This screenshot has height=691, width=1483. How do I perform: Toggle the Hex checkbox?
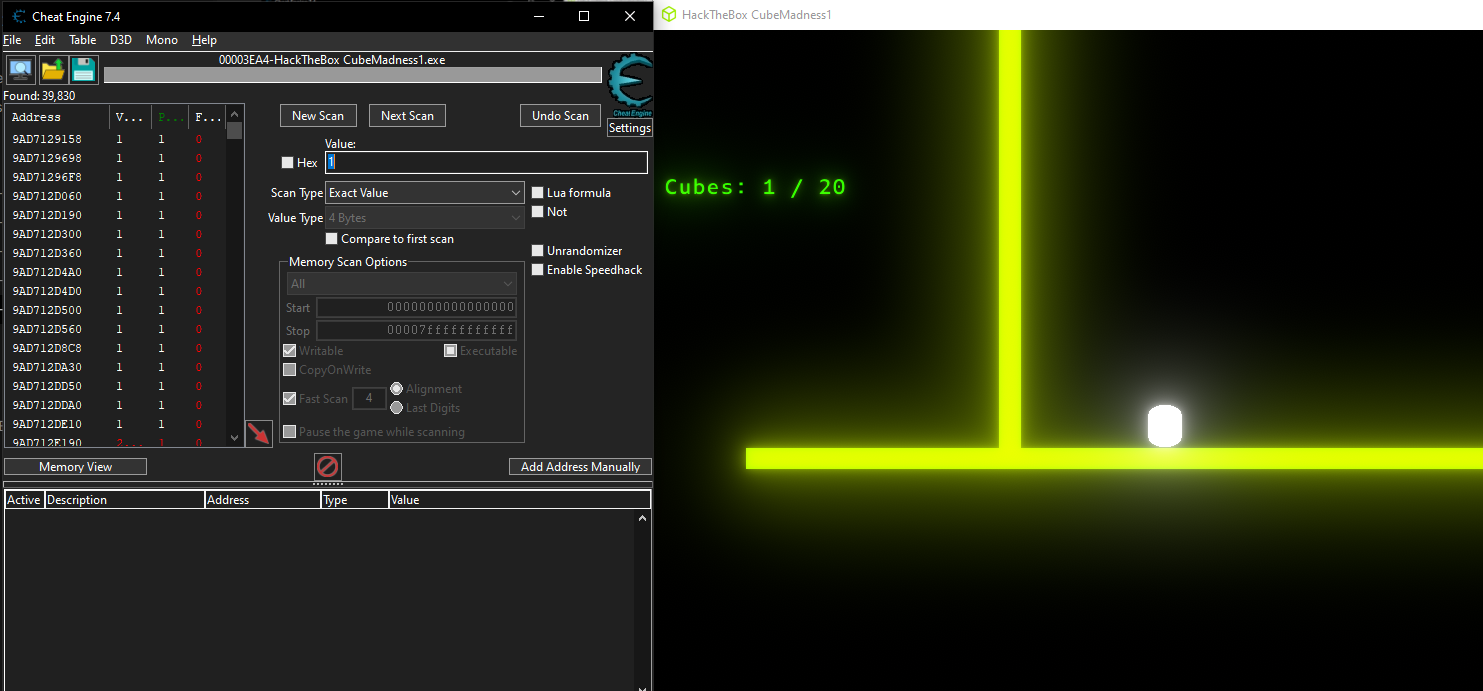tap(288, 163)
